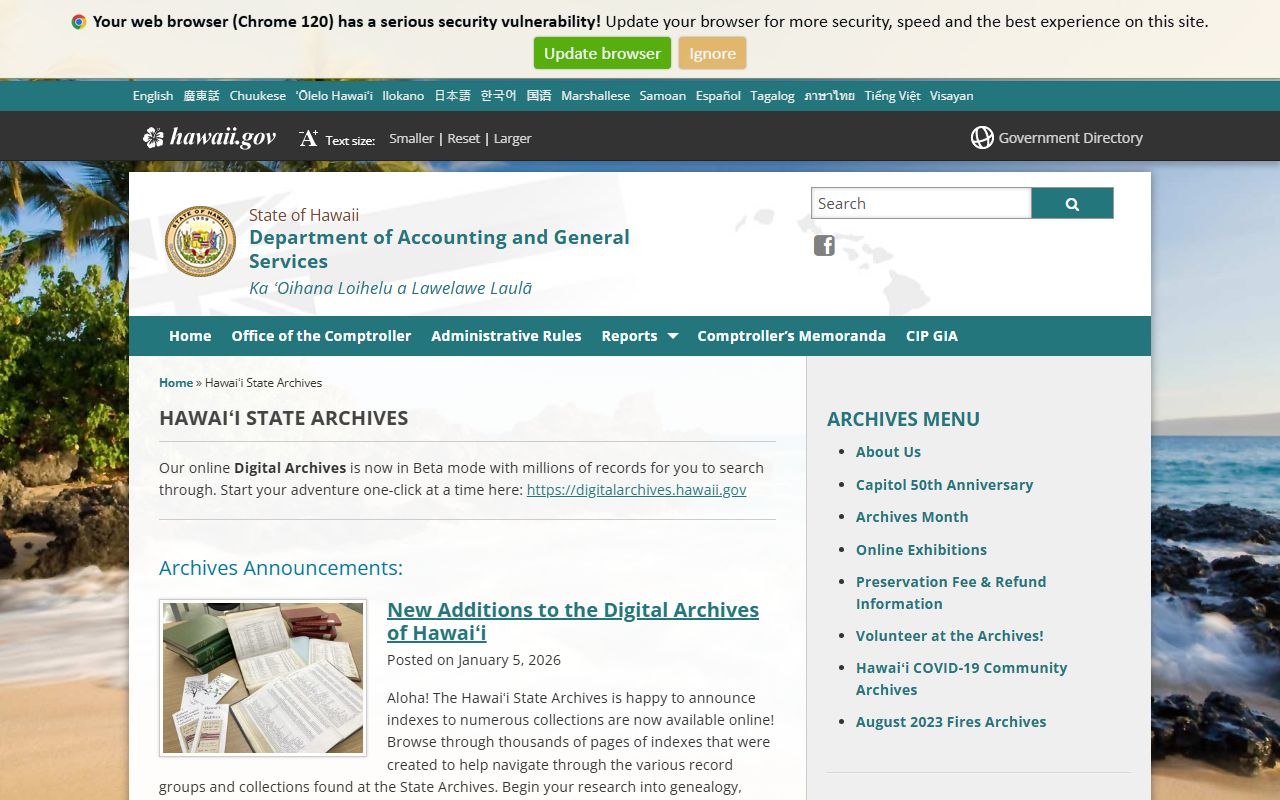
Task: Open Administrative Rules menu item
Action: click(x=506, y=336)
